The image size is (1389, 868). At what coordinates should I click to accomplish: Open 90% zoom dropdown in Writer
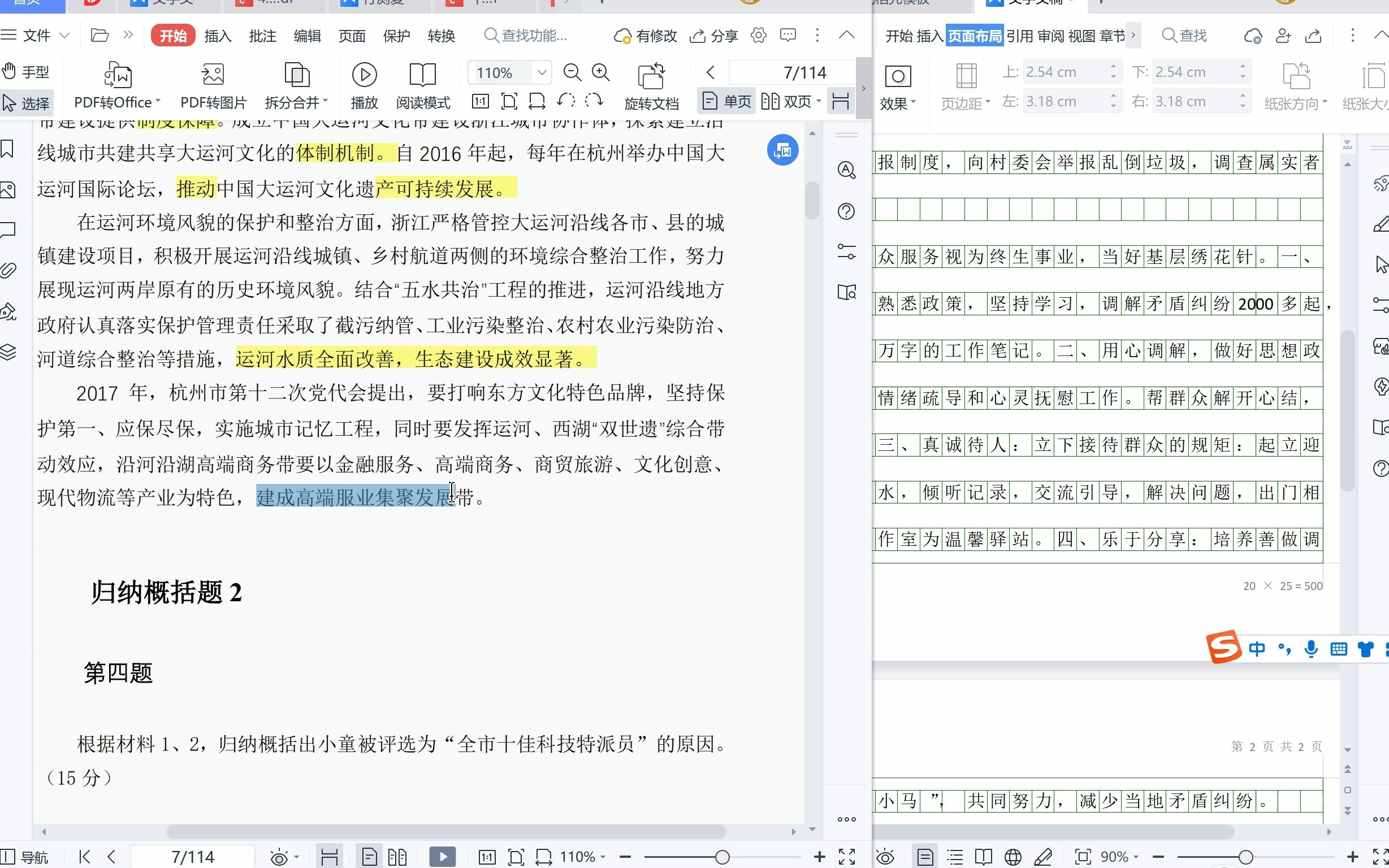point(1120,857)
